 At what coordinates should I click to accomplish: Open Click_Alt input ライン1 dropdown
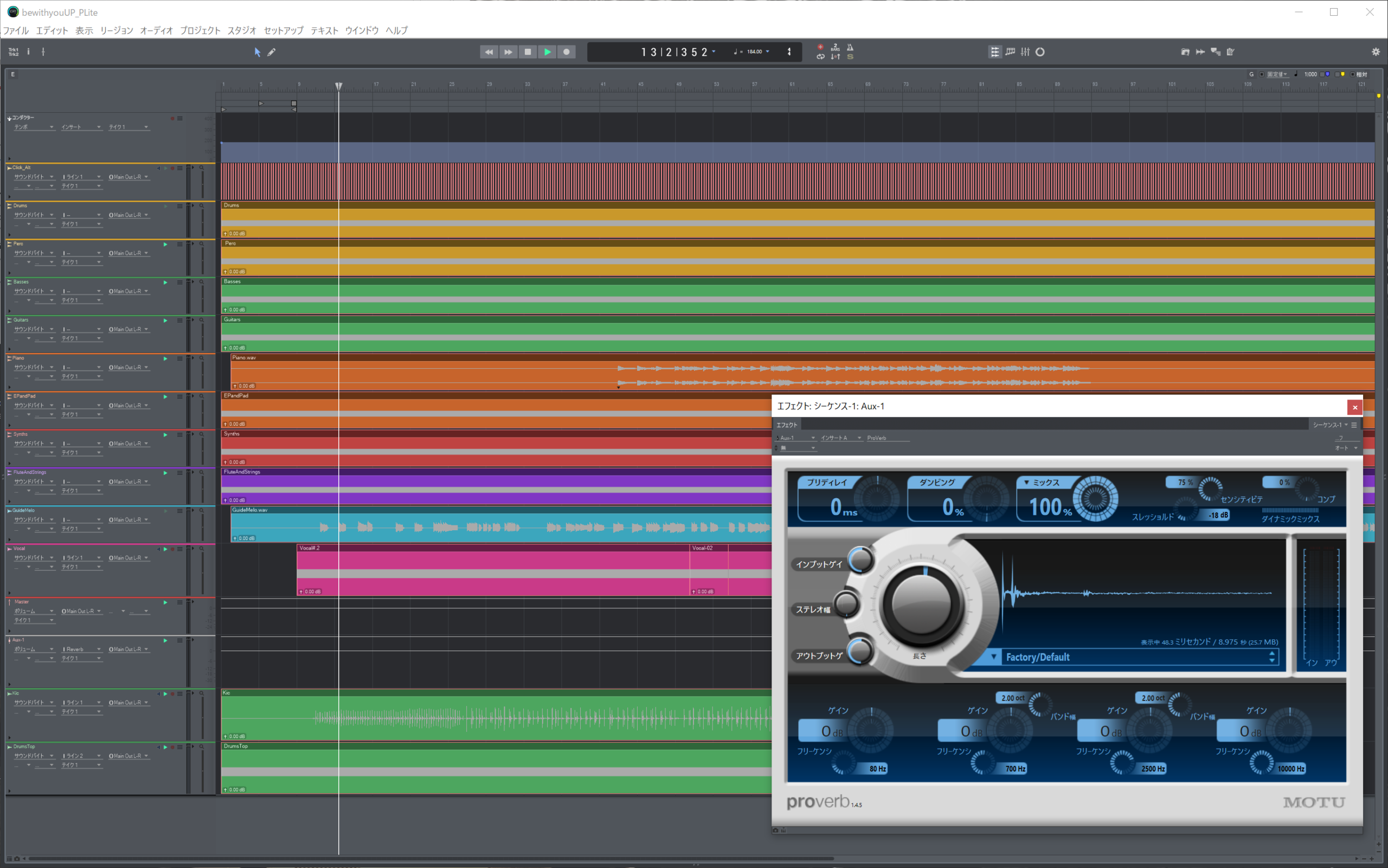pyautogui.click(x=82, y=177)
